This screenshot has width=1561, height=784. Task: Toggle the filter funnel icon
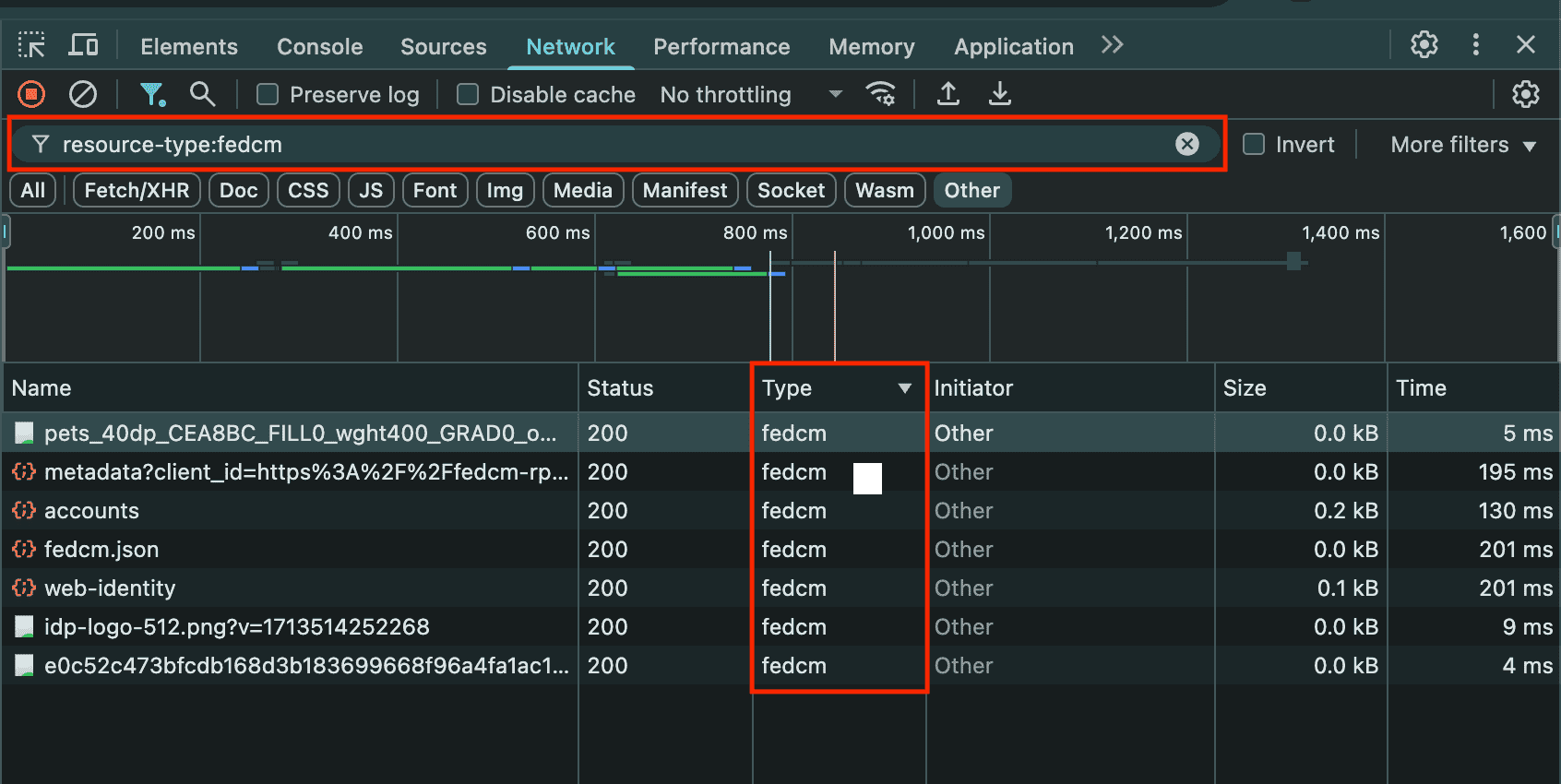[151, 94]
